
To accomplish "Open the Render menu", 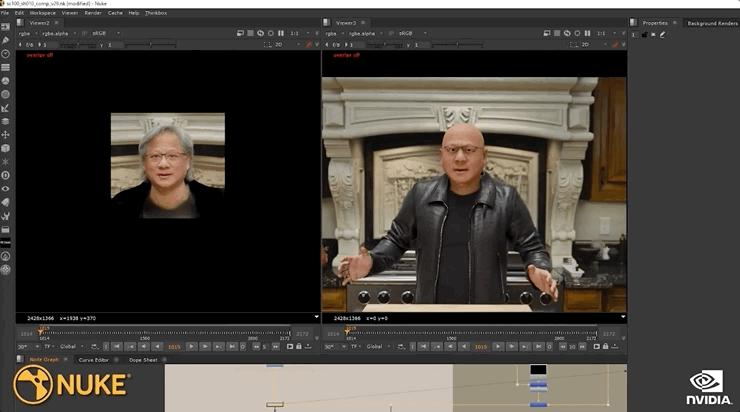I will click(x=92, y=13).
